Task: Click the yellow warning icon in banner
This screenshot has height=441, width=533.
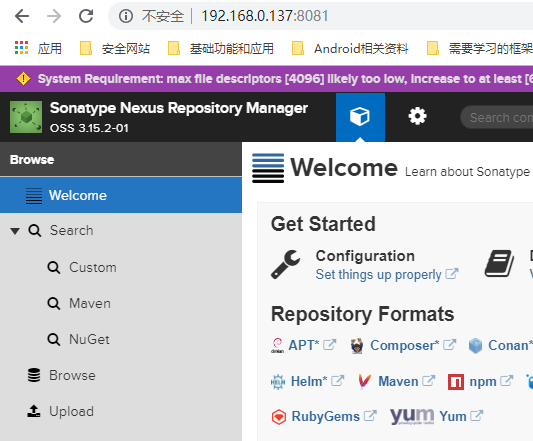Action: pos(23,79)
